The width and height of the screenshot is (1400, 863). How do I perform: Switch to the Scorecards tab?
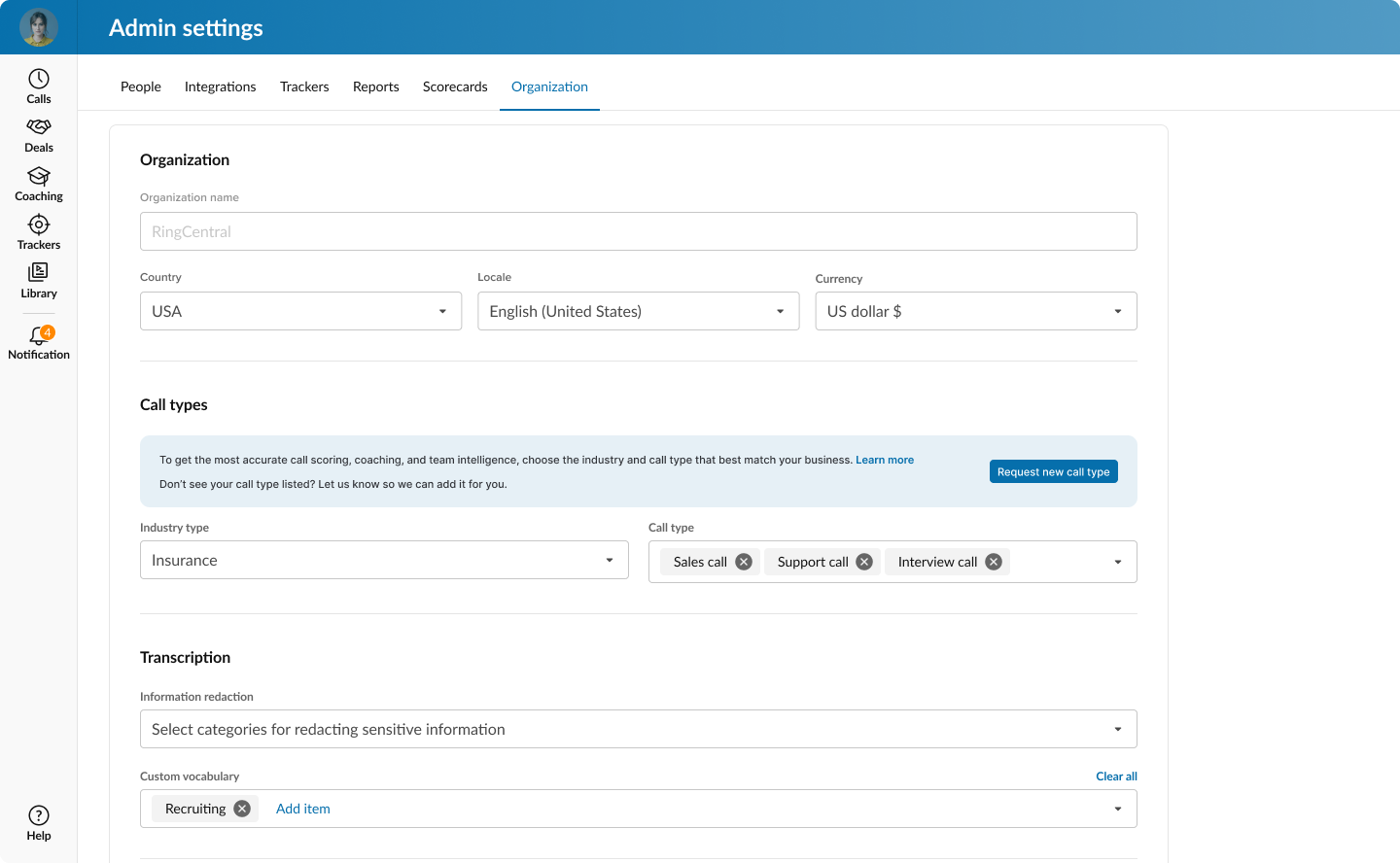(455, 86)
